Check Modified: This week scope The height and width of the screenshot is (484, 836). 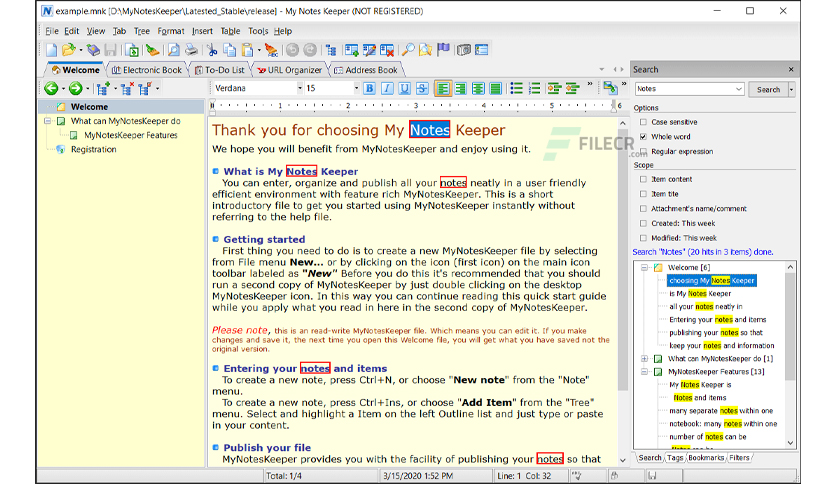[644, 238]
